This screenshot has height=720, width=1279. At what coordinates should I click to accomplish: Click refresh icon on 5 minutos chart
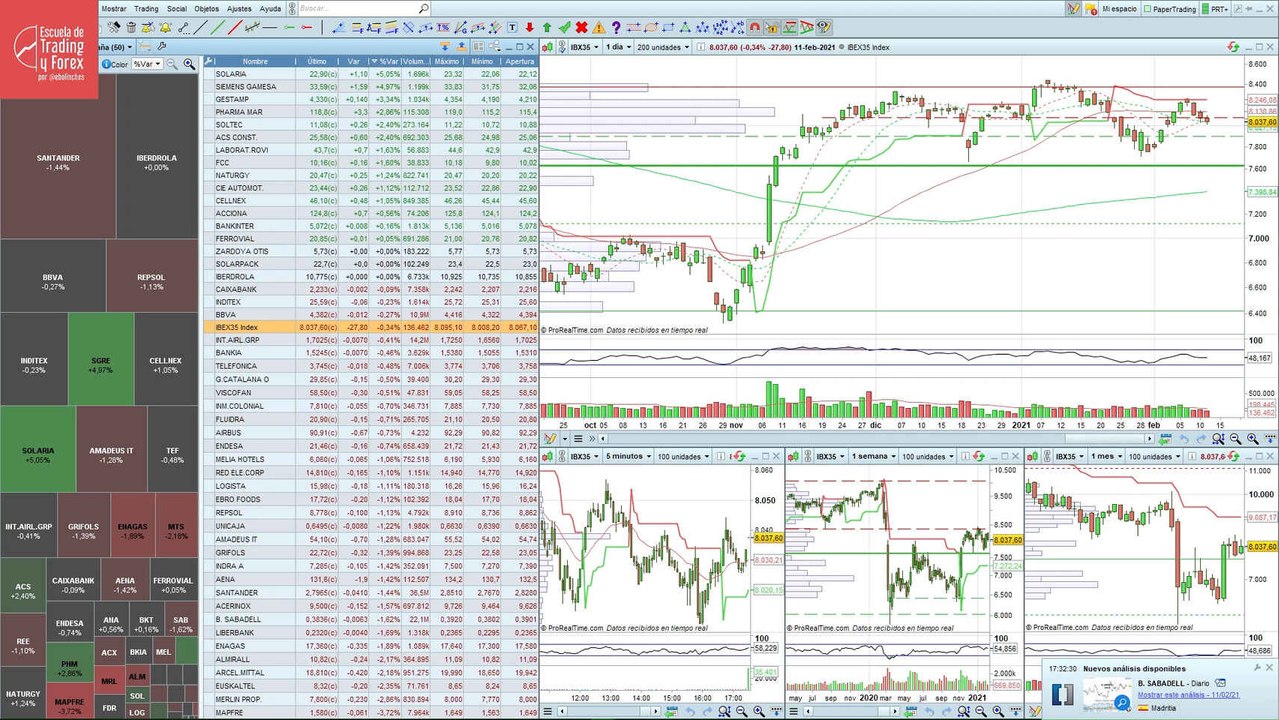pos(739,456)
